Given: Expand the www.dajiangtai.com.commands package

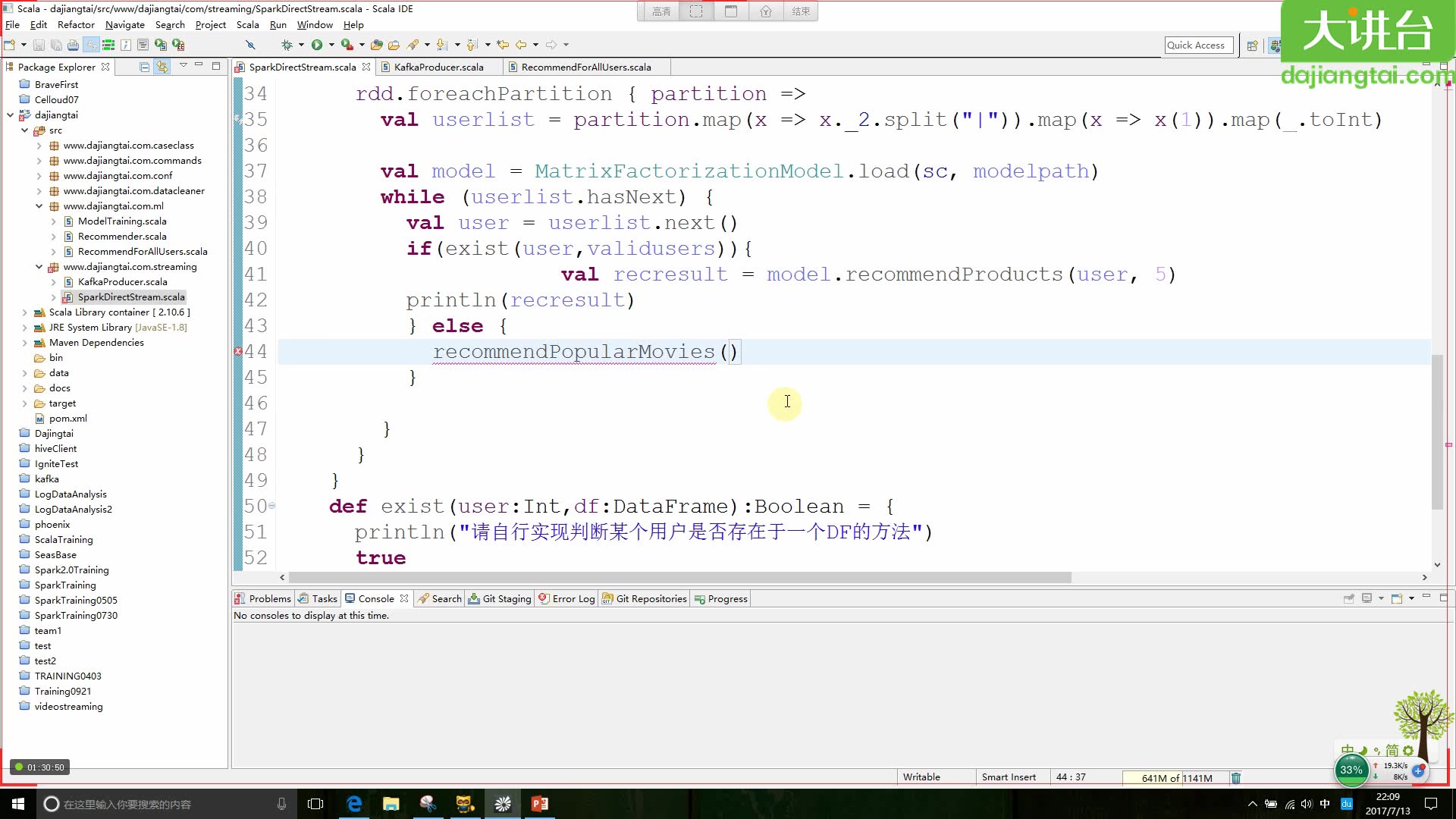Looking at the screenshot, I should click(x=39, y=161).
